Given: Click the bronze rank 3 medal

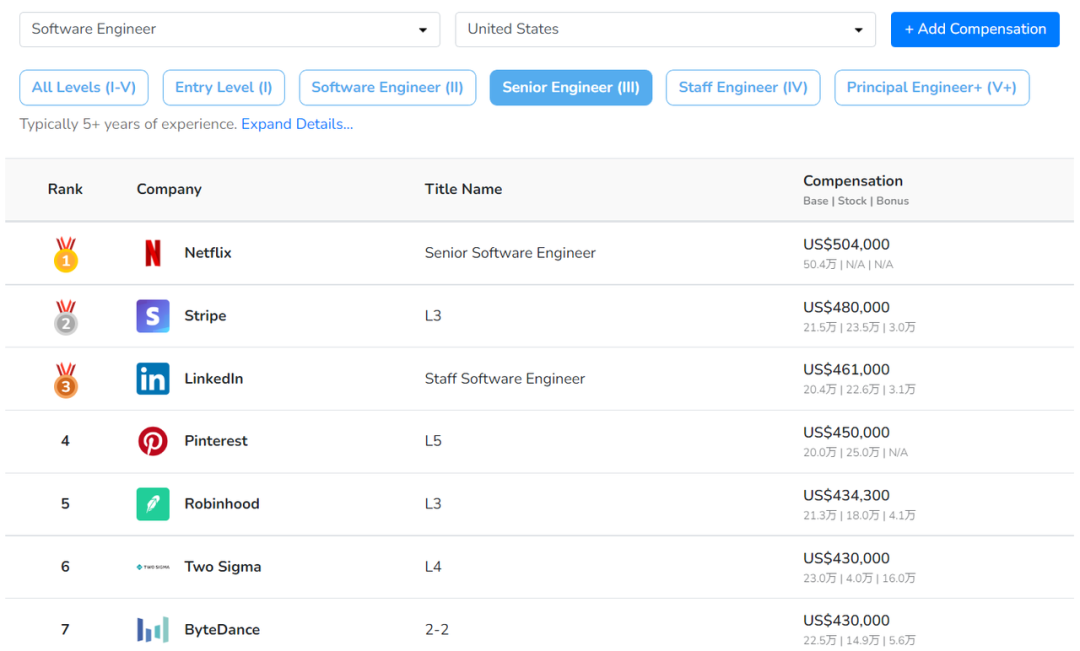Looking at the screenshot, I should (x=66, y=380).
